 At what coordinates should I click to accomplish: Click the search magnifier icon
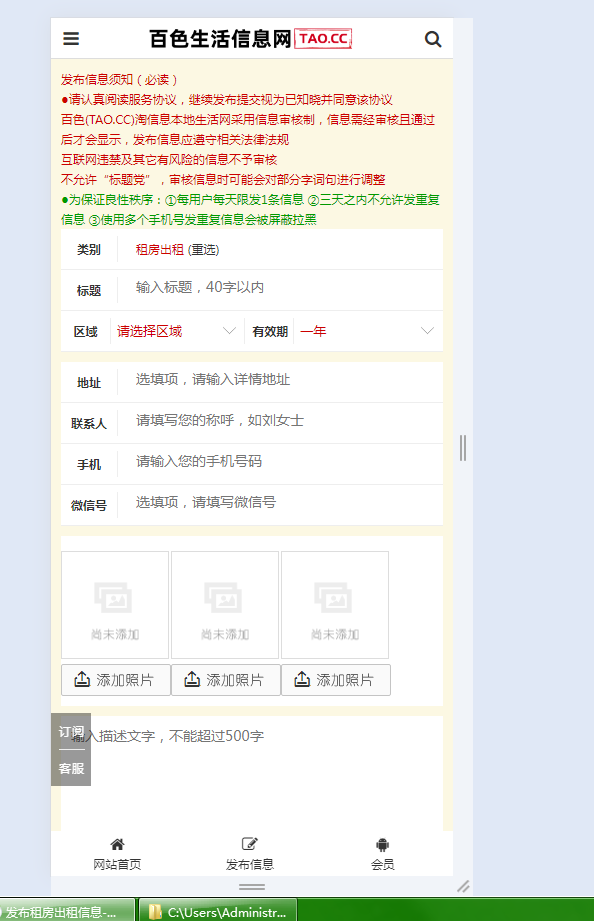coord(433,39)
